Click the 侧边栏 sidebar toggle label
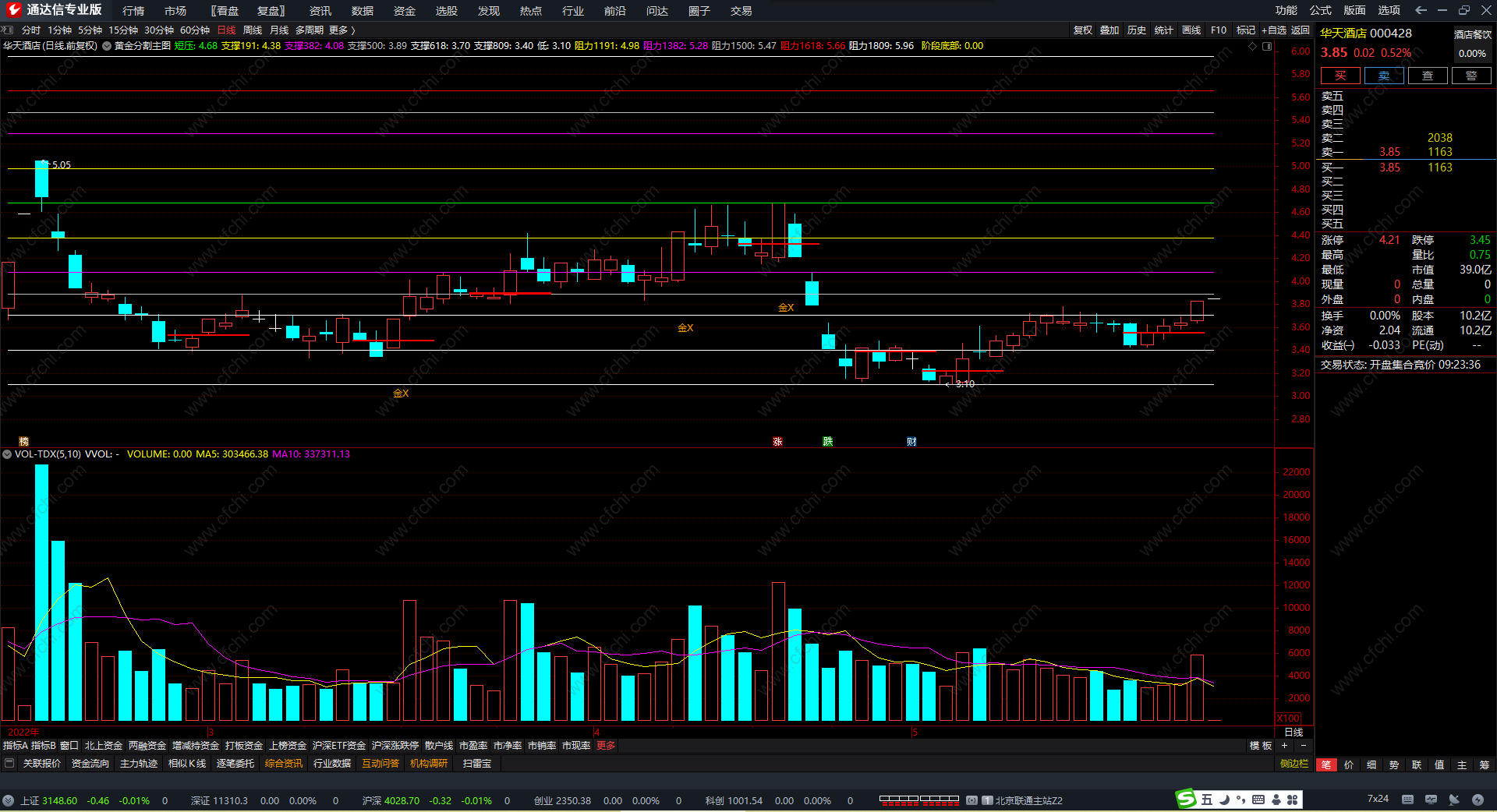 (1294, 764)
